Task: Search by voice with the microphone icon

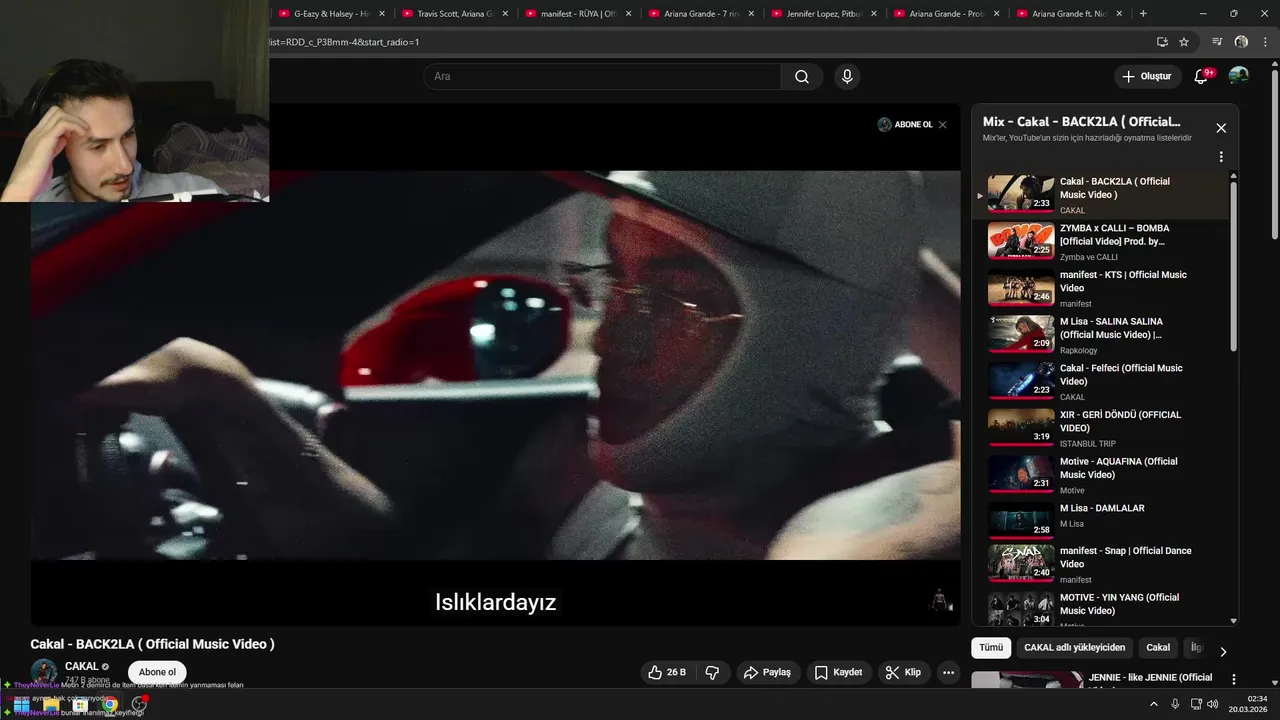Action: tap(847, 77)
